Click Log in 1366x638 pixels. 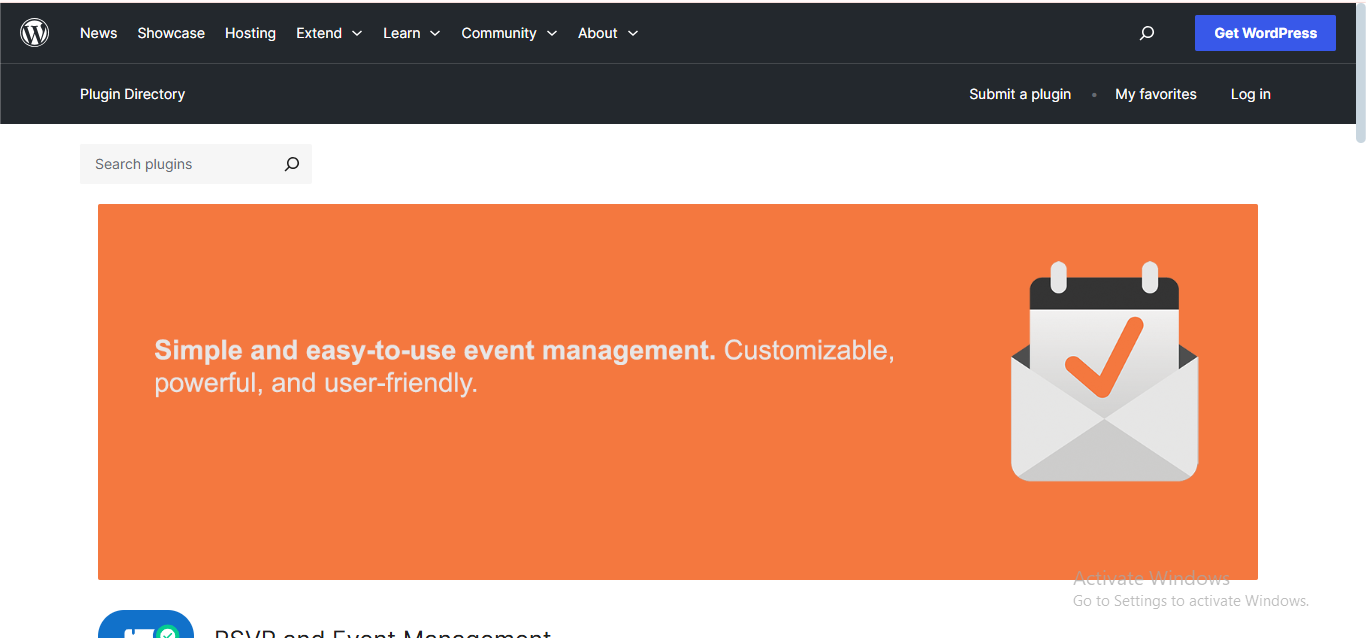pyautogui.click(x=1250, y=93)
